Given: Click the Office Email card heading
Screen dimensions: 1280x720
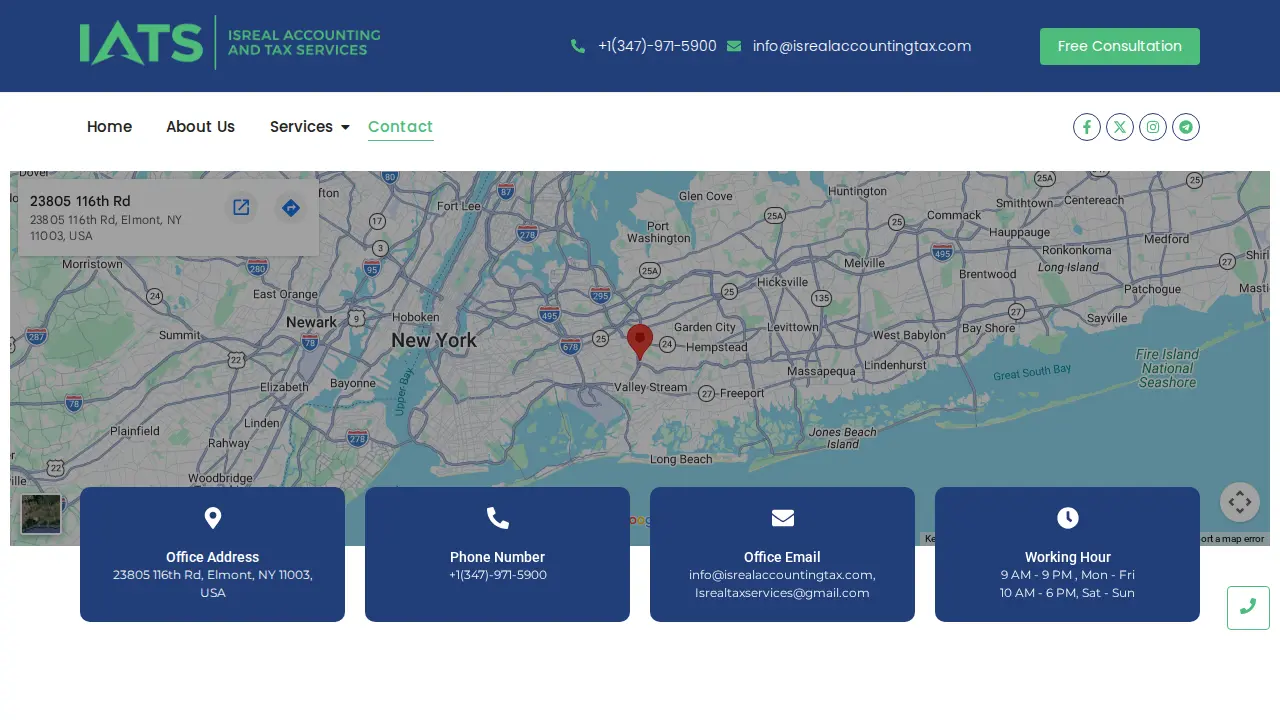Looking at the screenshot, I should click(782, 557).
